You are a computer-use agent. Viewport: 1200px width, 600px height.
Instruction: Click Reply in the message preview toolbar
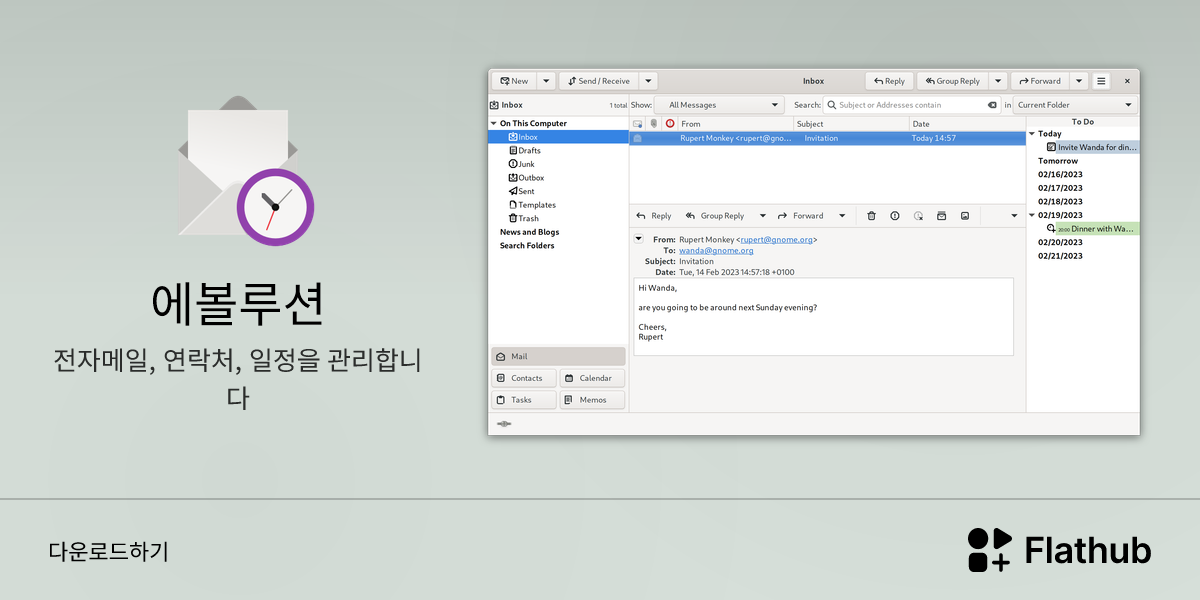(x=654, y=216)
